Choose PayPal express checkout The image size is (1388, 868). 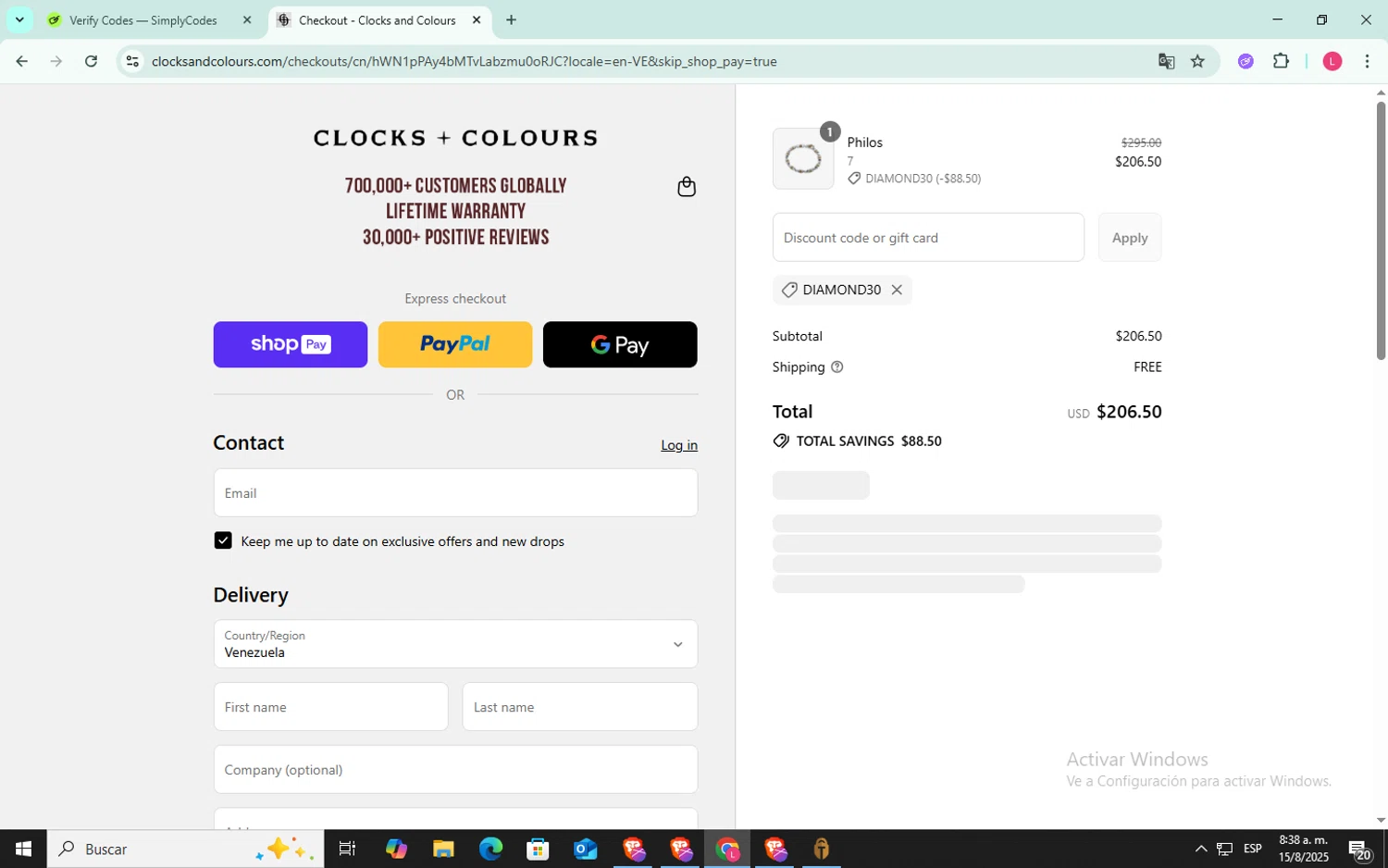click(x=454, y=344)
